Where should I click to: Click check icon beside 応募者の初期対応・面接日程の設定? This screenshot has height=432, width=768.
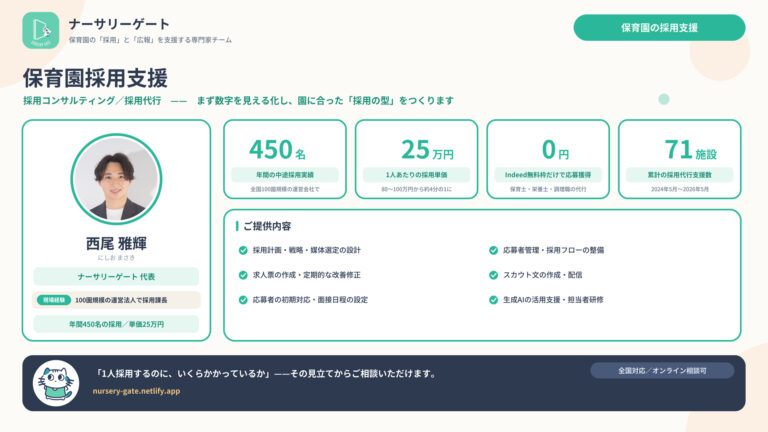coord(243,300)
